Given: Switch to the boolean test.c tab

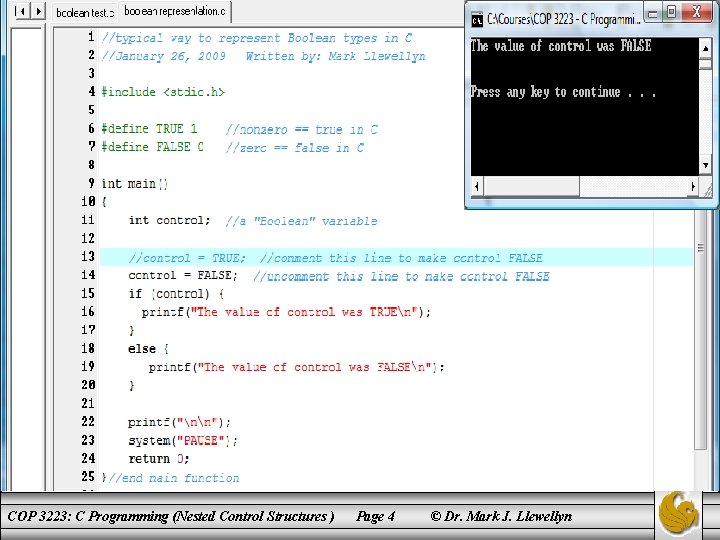Looking at the screenshot, I should pos(84,12).
